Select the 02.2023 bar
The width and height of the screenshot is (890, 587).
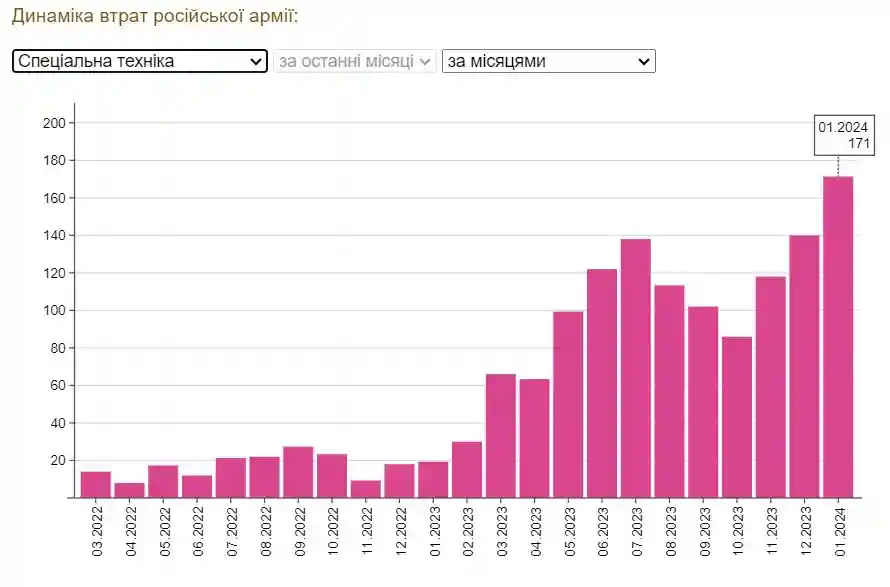[x=467, y=470]
